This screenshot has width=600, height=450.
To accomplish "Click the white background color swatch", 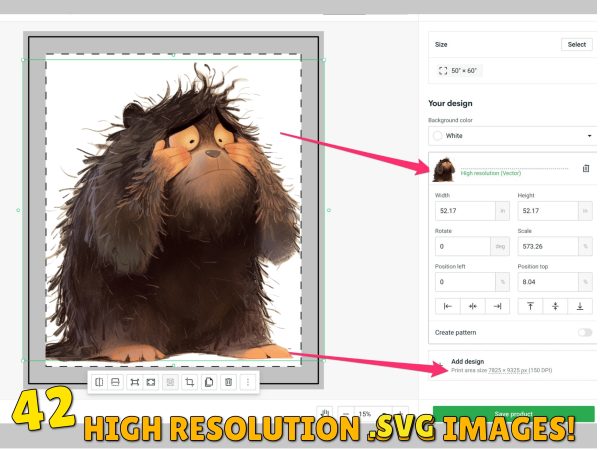I will [x=437, y=135].
